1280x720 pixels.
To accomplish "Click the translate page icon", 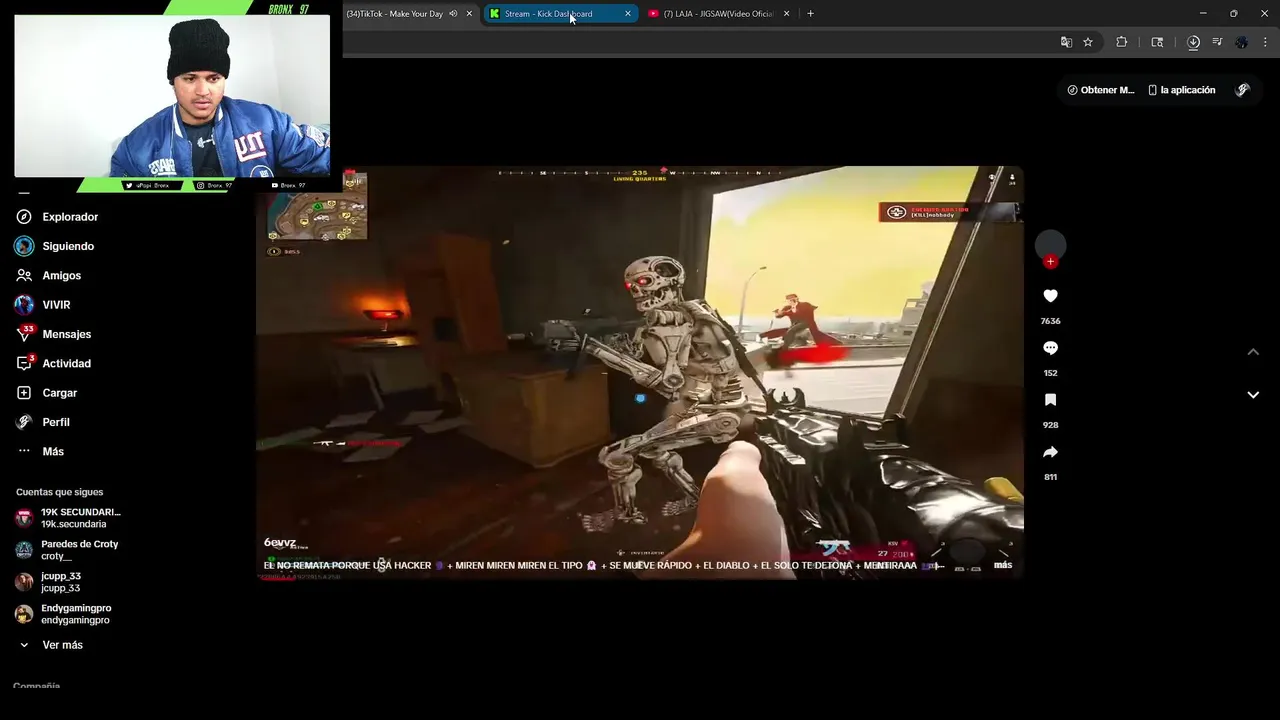I will (1066, 42).
